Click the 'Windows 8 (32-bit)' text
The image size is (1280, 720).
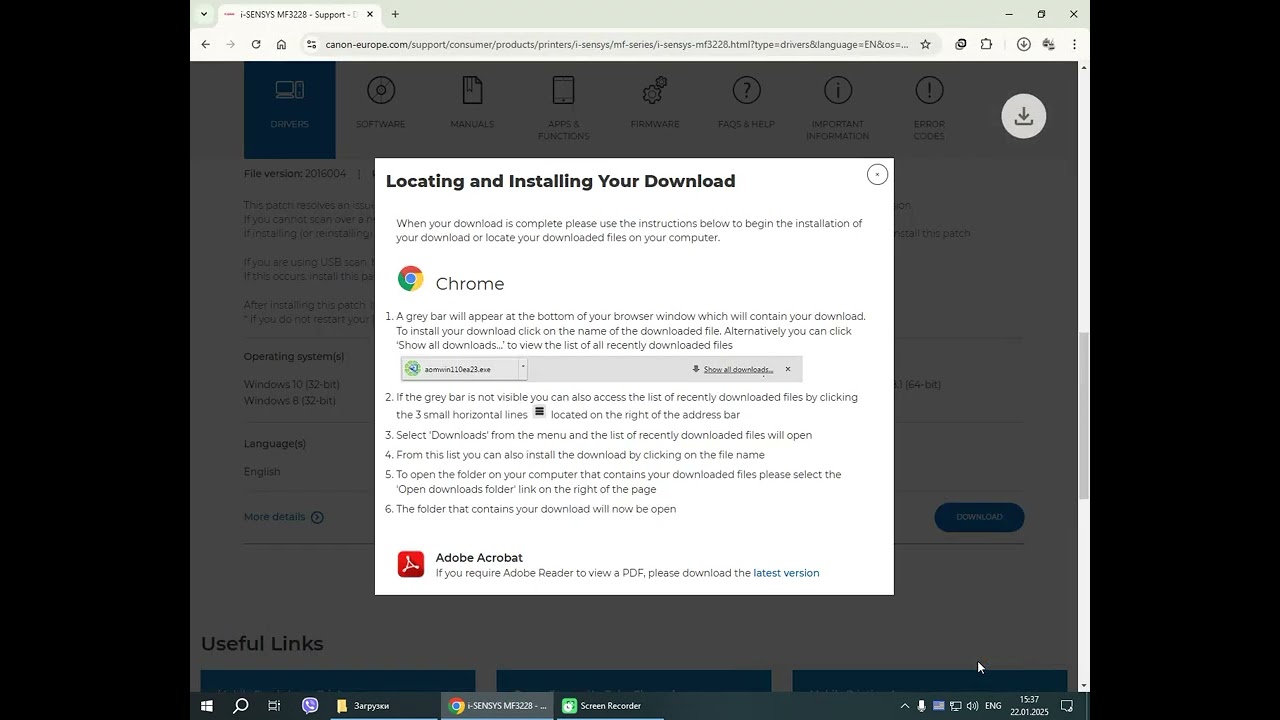pos(290,401)
